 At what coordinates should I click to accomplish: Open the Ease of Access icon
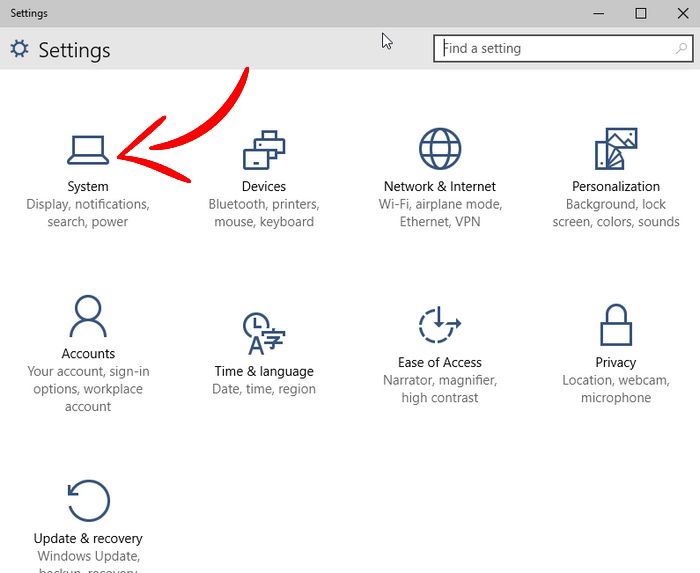(x=440, y=325)
